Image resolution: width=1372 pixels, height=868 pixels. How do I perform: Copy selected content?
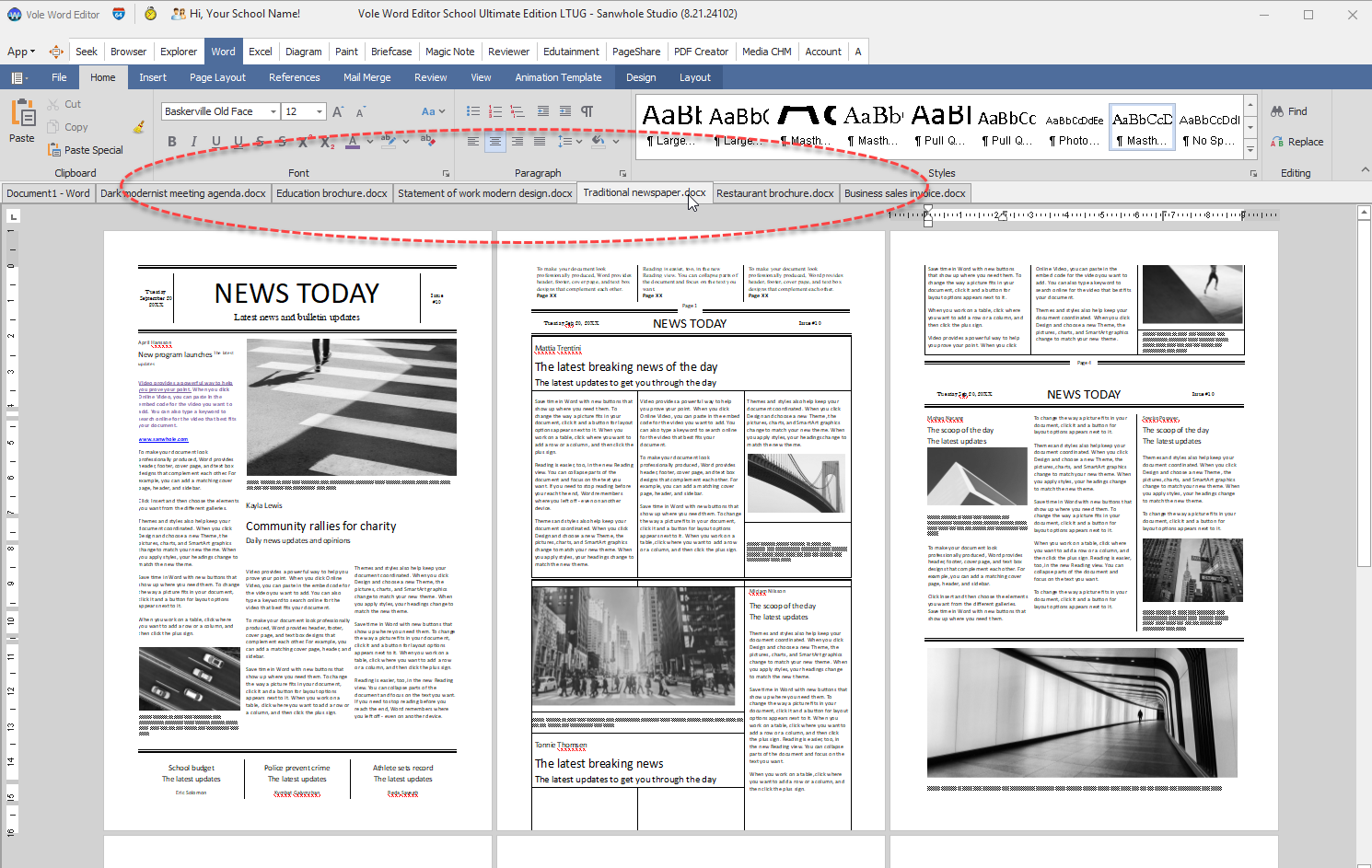[x=67, y=127]
